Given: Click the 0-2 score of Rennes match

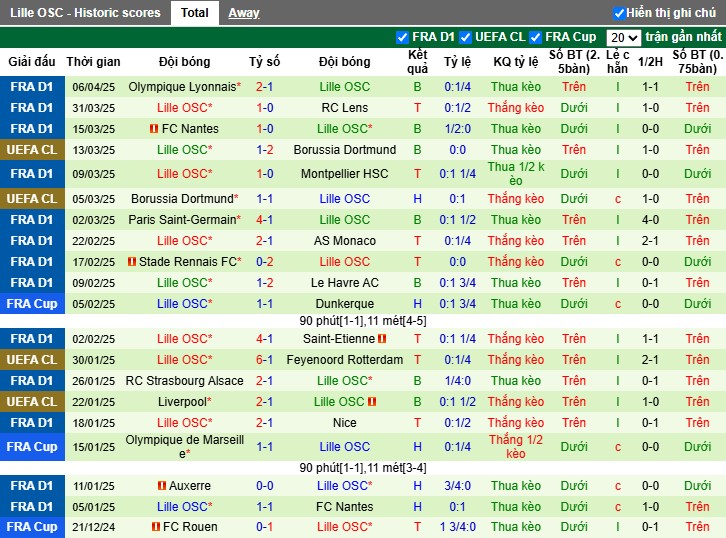Looking at the screenshot, I should [x=264, y=262].
